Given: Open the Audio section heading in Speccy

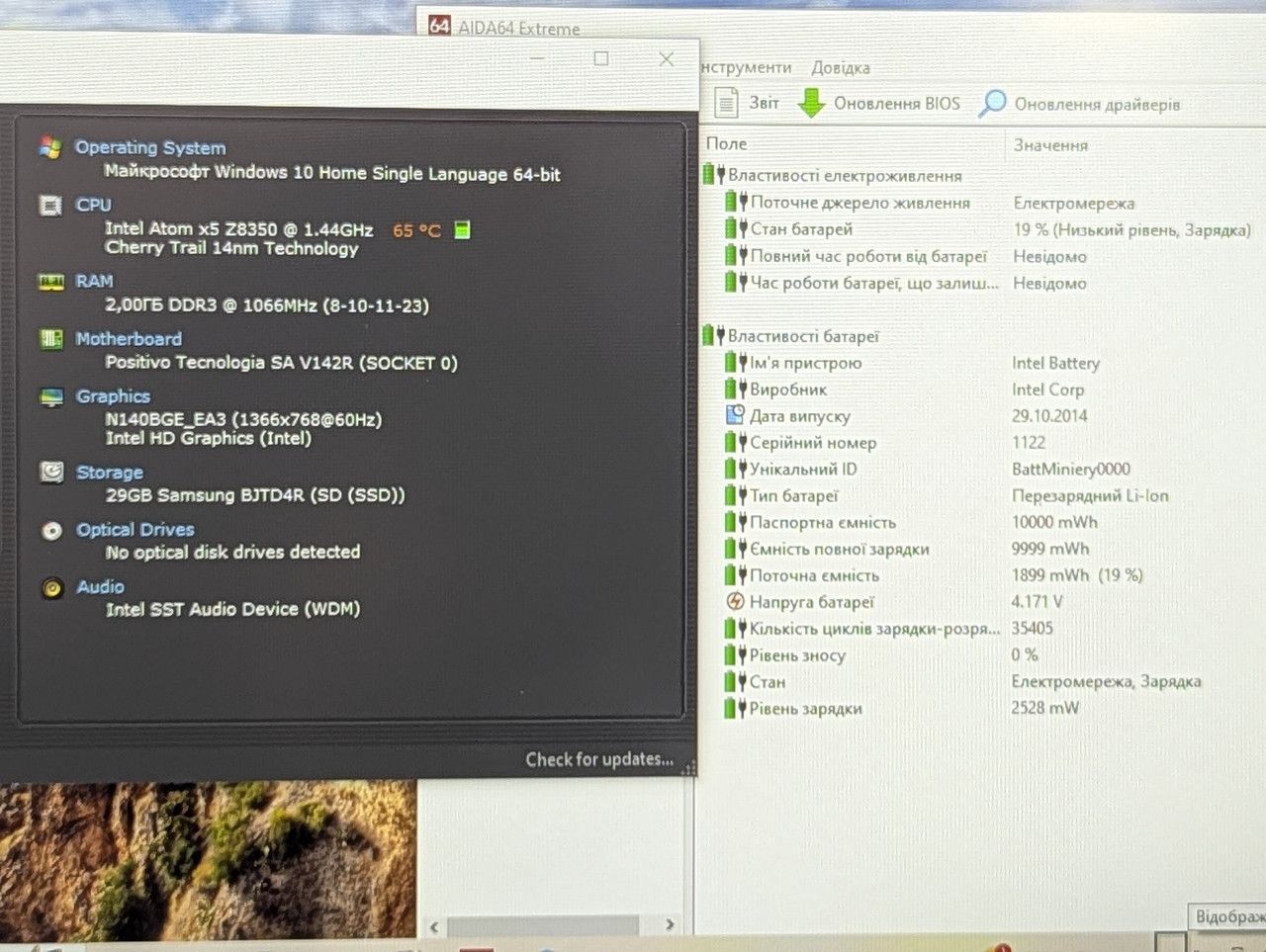Looking at the screenshot, I should 101,587.
